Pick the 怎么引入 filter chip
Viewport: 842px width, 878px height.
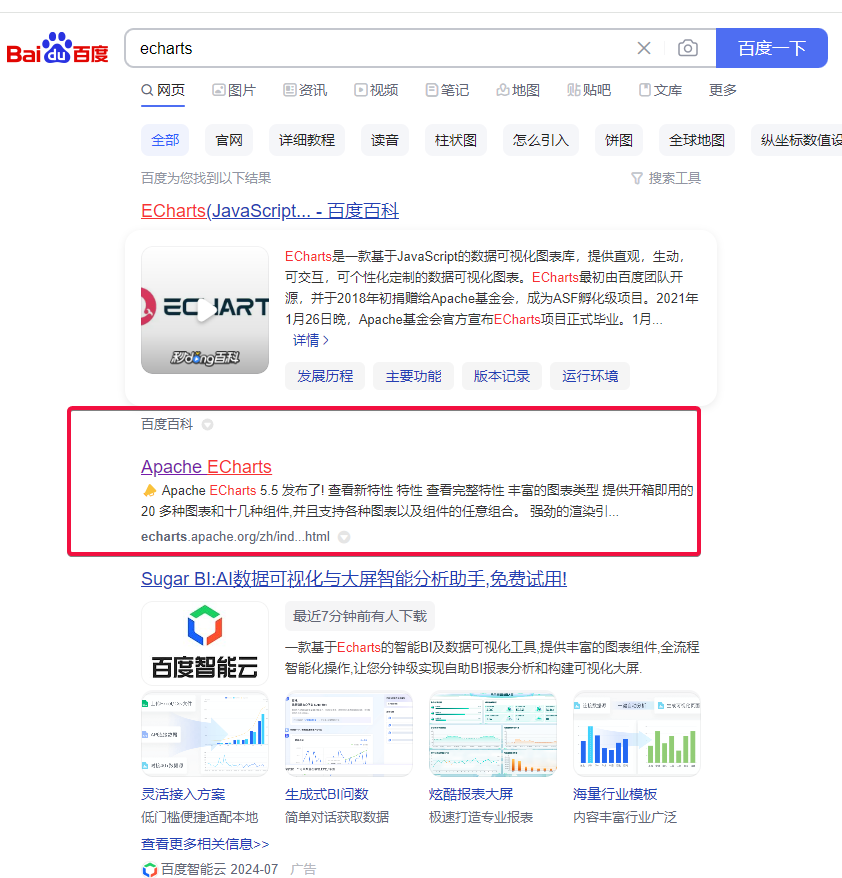(541, 140)
